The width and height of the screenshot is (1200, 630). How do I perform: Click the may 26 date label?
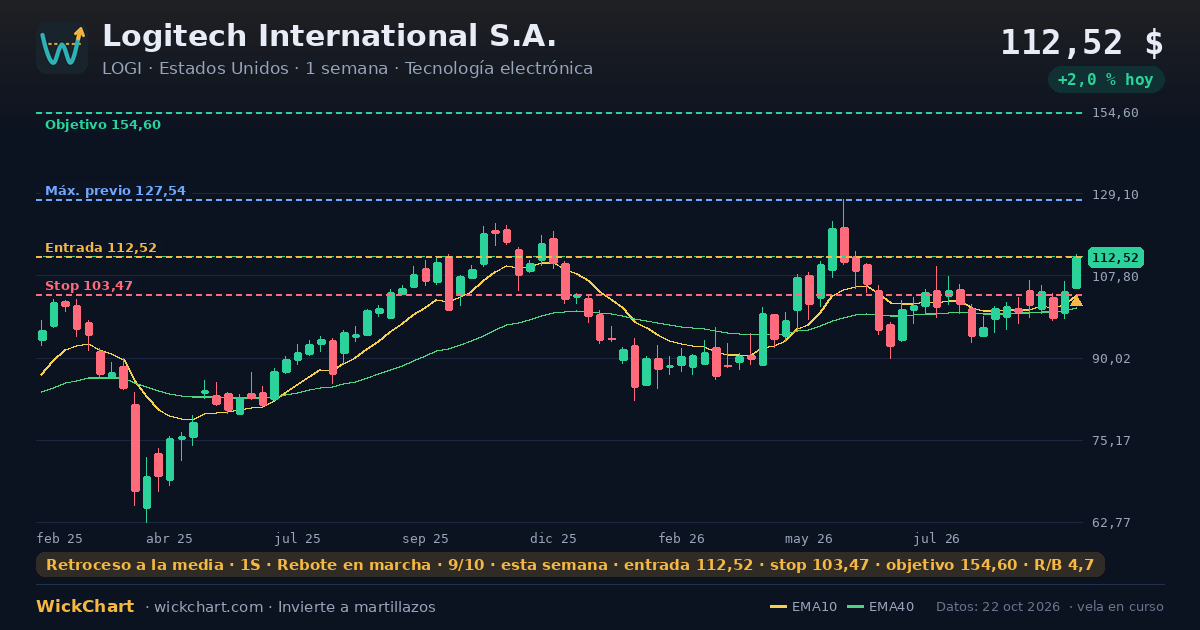tap(810, 538)
